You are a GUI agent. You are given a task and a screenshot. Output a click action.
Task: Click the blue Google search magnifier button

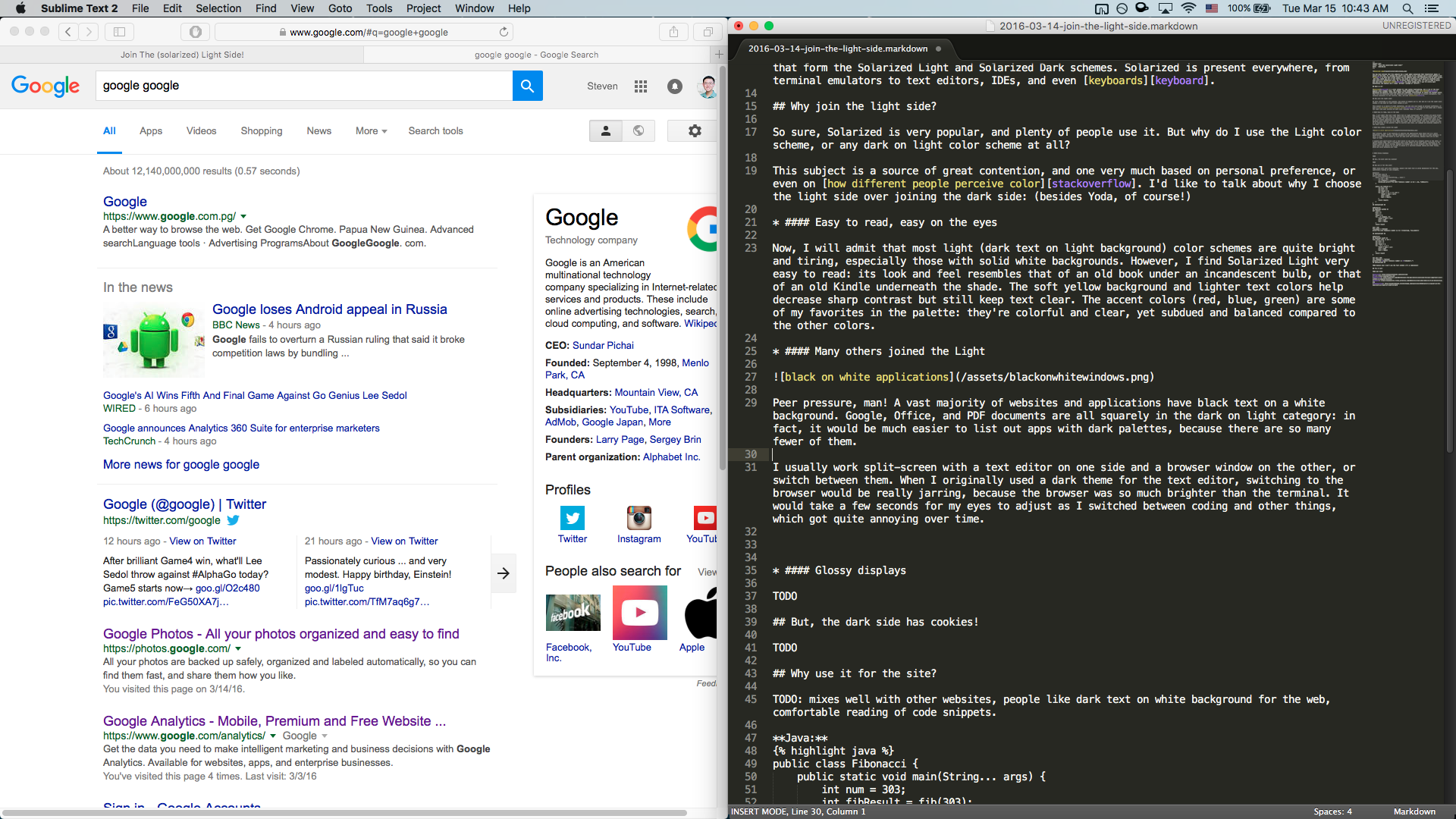[527, 86]
